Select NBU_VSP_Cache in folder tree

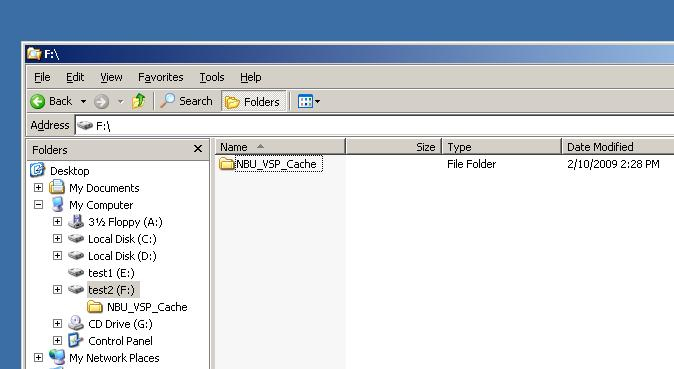pyautogui.click(x=147, y=307)
